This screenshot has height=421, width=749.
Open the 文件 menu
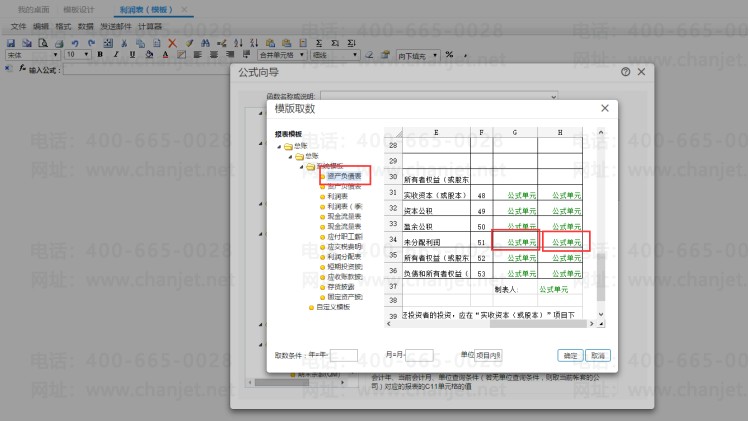pyautogui.click(x=18, y=26)
